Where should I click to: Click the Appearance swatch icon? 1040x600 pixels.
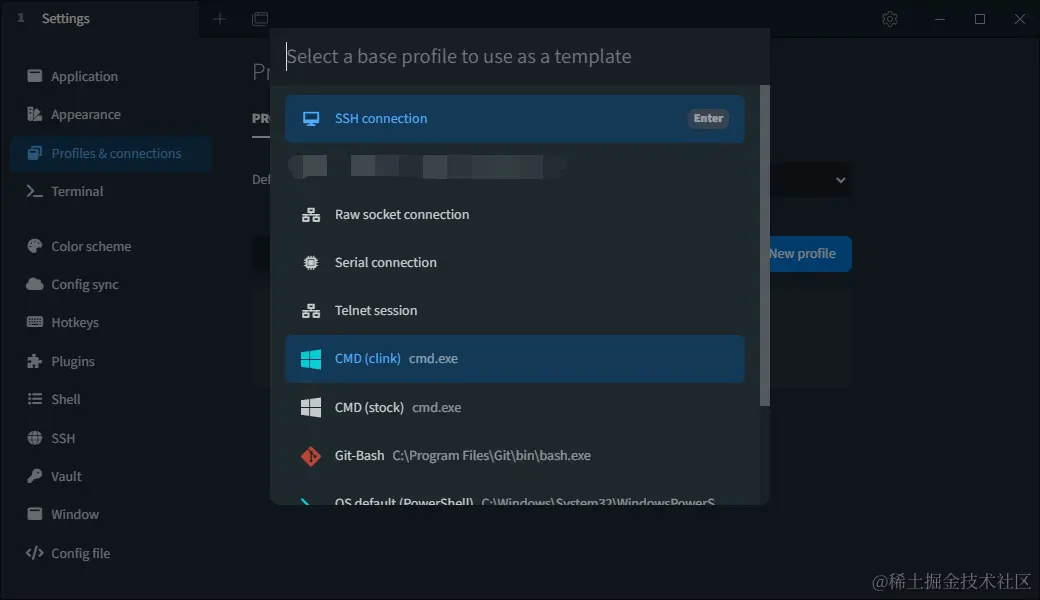(34, 114)
